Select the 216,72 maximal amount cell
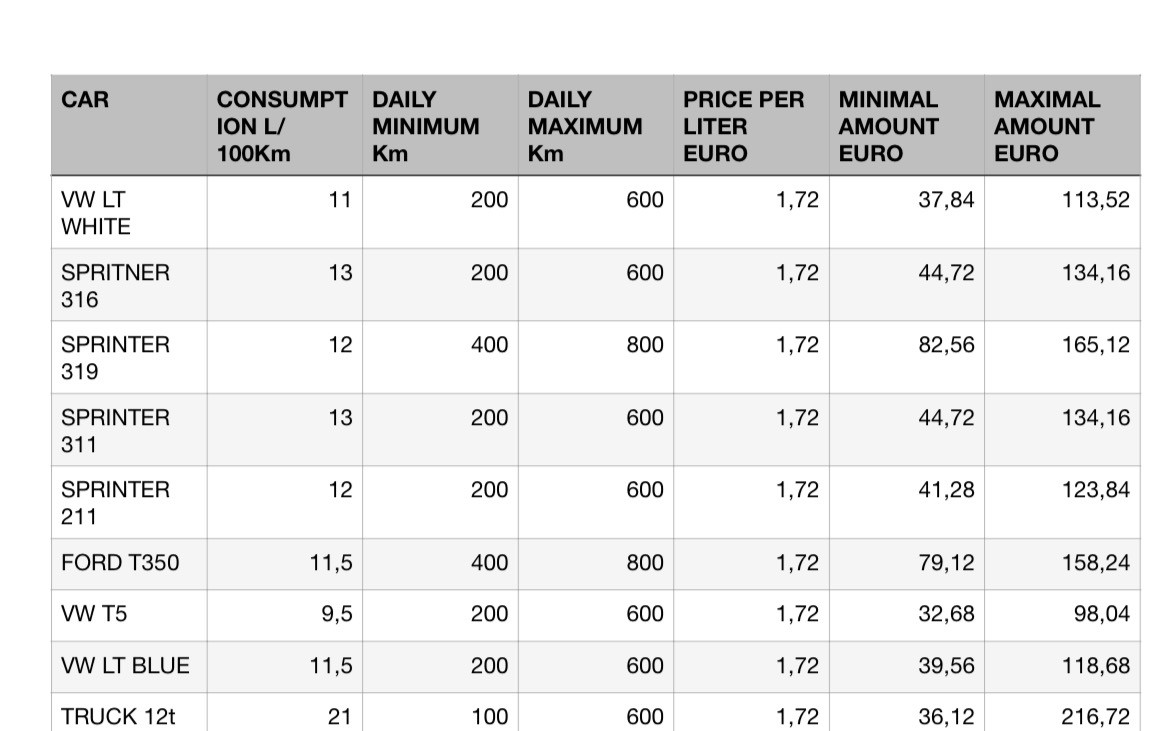This screenshot has width=1170, height=731. tap(1063, 713)
